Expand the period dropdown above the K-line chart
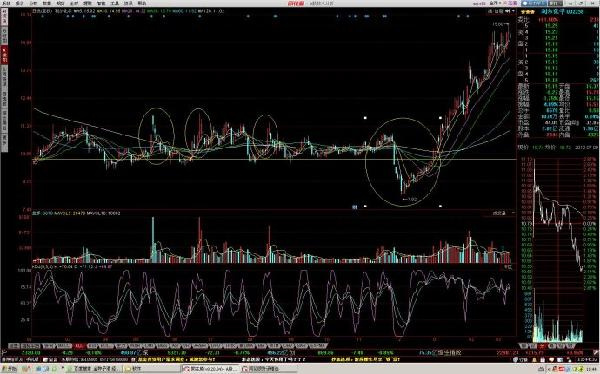The image size is (600, 374). pos(502,11)
